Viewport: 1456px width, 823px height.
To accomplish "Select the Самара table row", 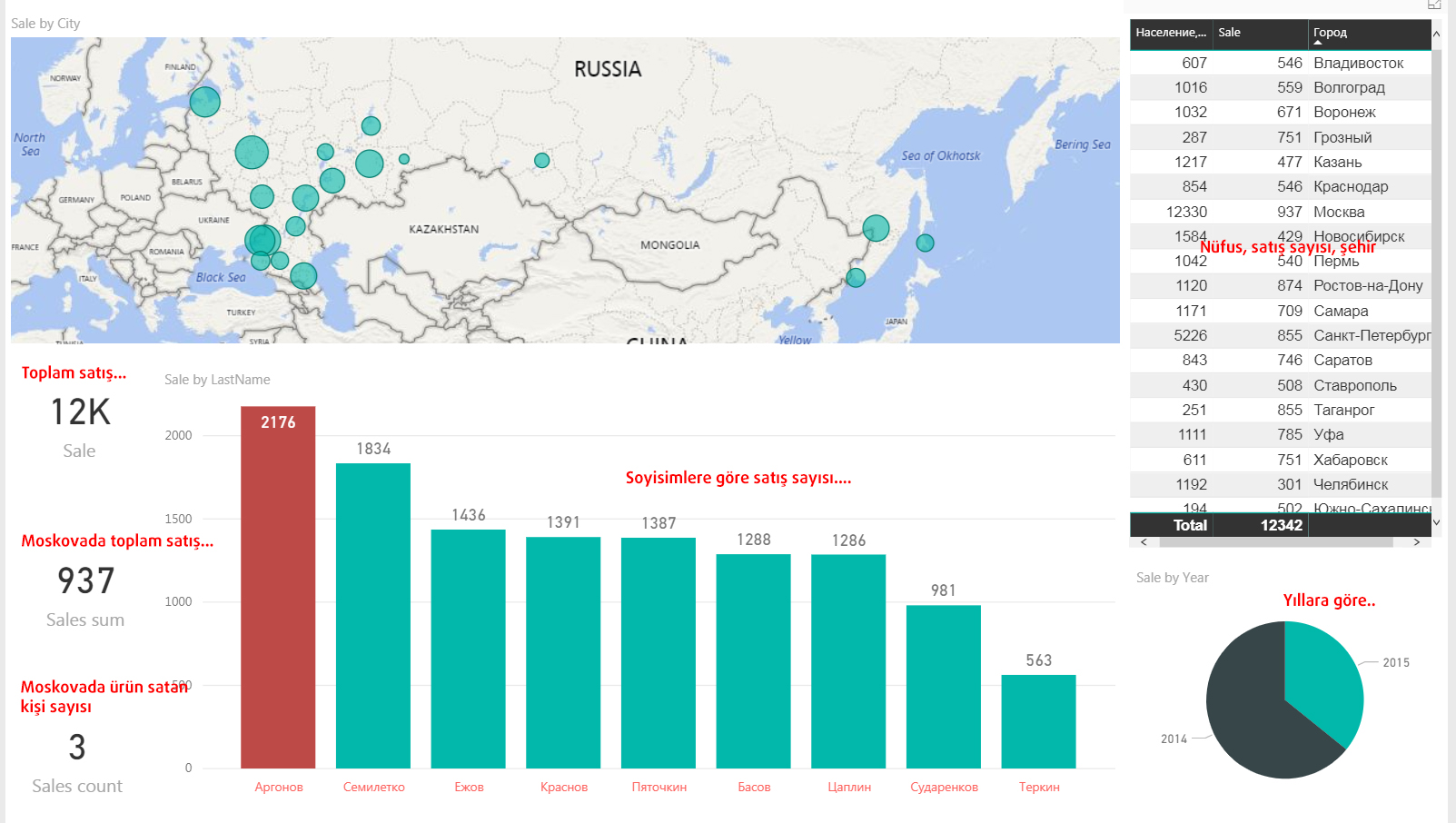I will pos(1281,311).
